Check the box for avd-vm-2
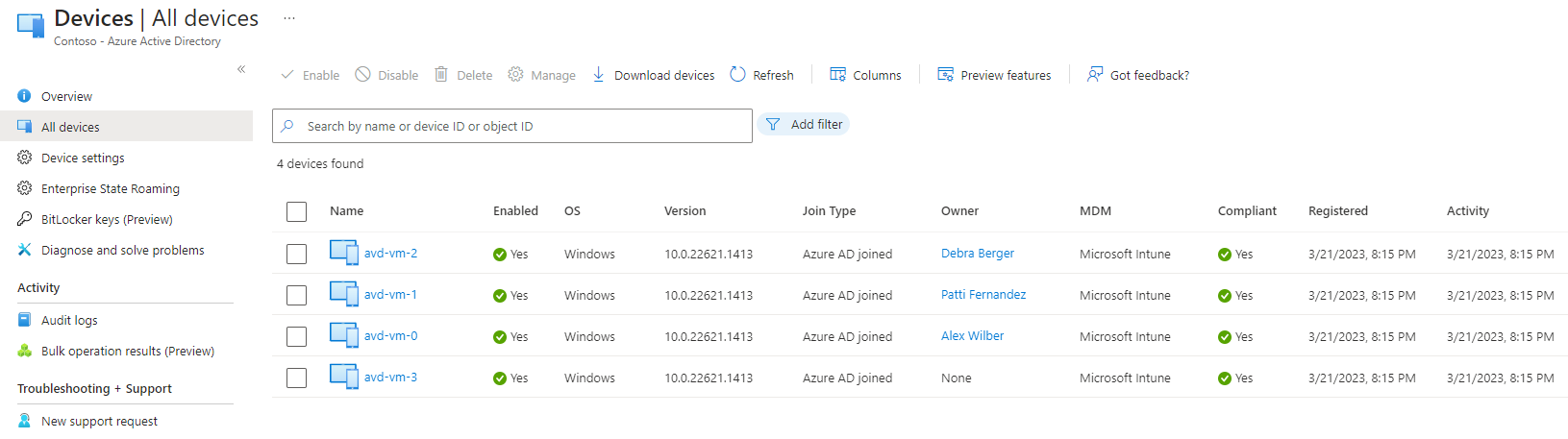Viewport: 1568px width, 439px height. coord(296,254)
